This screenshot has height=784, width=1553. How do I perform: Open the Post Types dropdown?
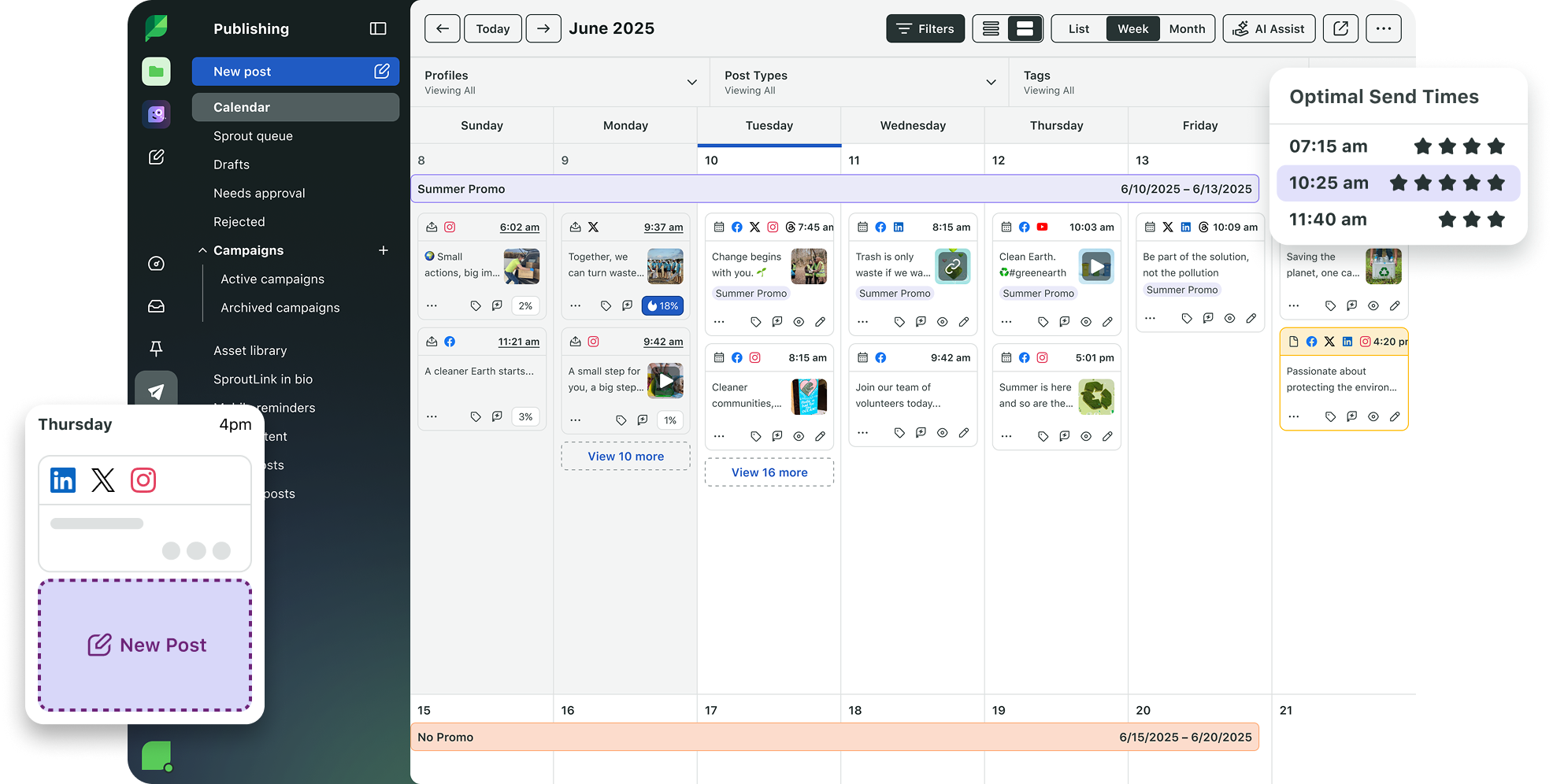click(x=991, y=82)
